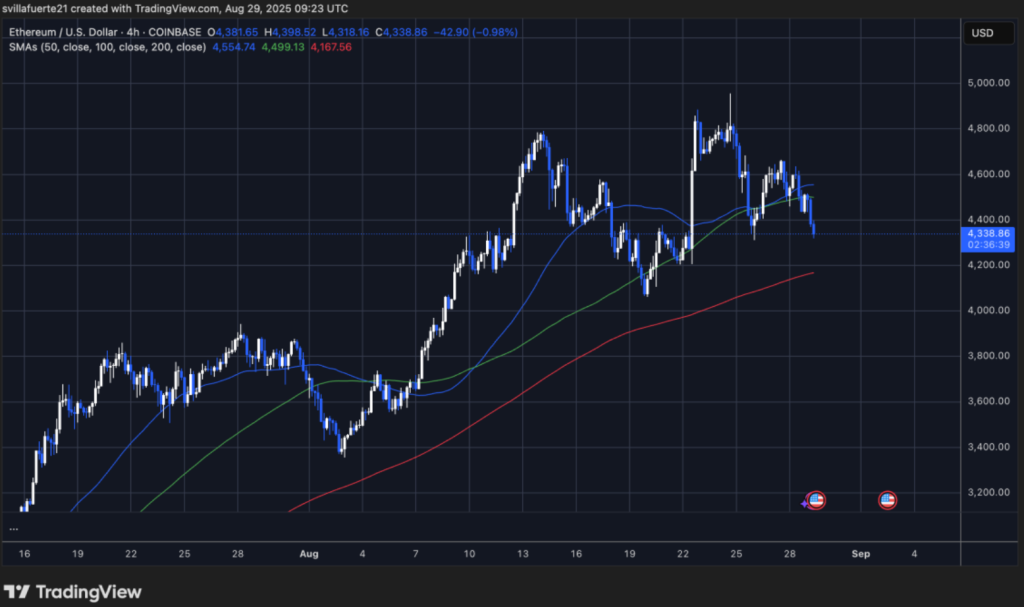Open the USD currency selector
Viewport: 1024px width, 607px height.
(980, 34)
